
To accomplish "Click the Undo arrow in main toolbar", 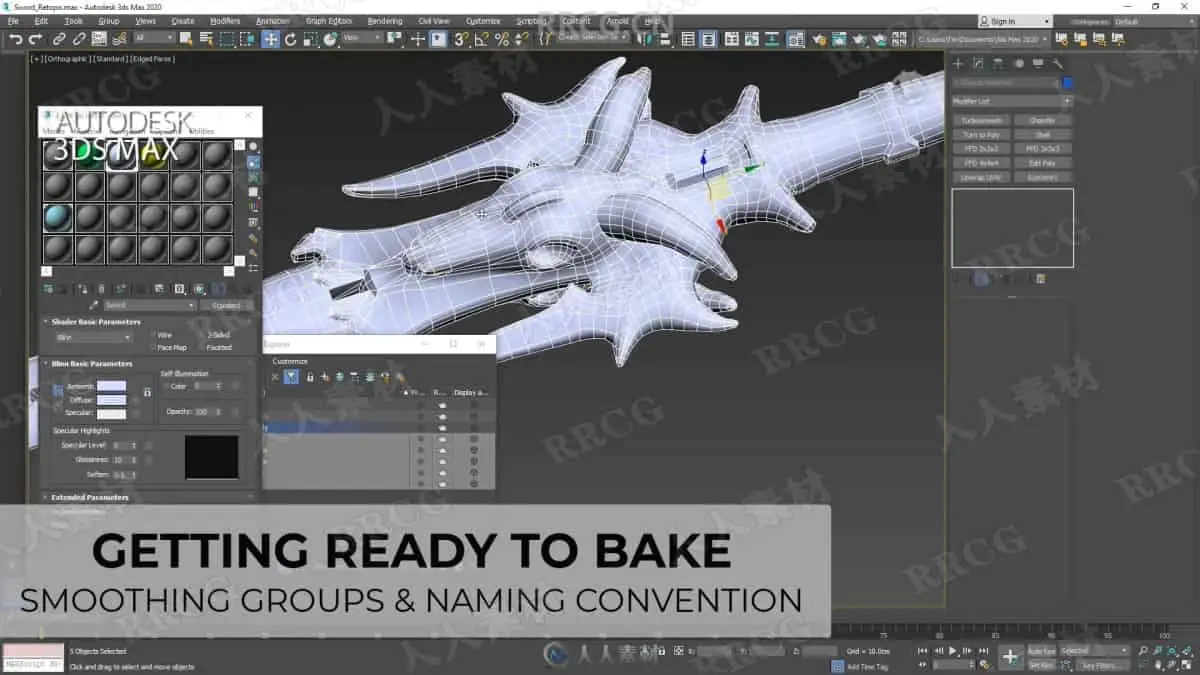I will click(x=16, y=39).
